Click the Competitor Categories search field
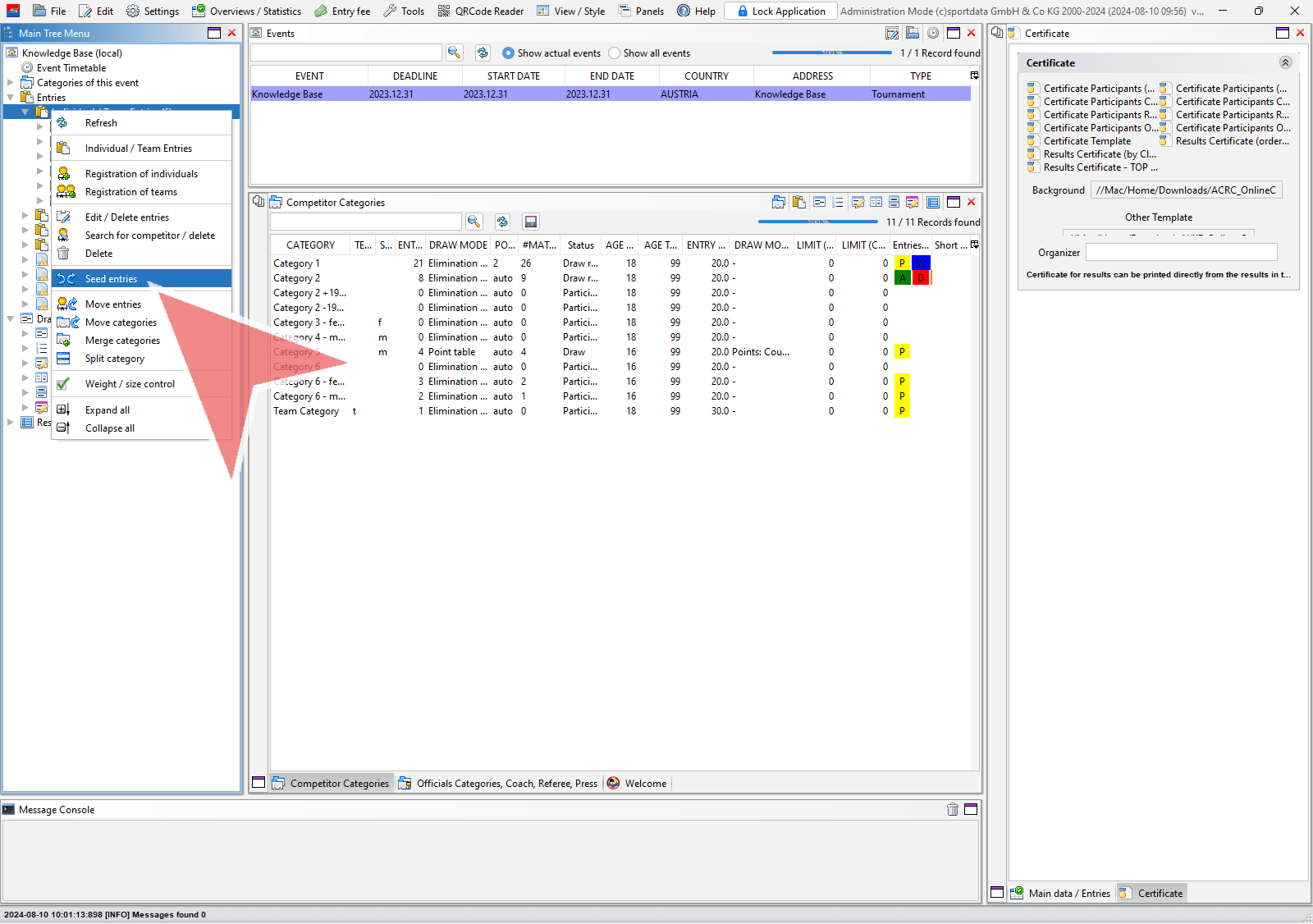 [x=366, y=222]
